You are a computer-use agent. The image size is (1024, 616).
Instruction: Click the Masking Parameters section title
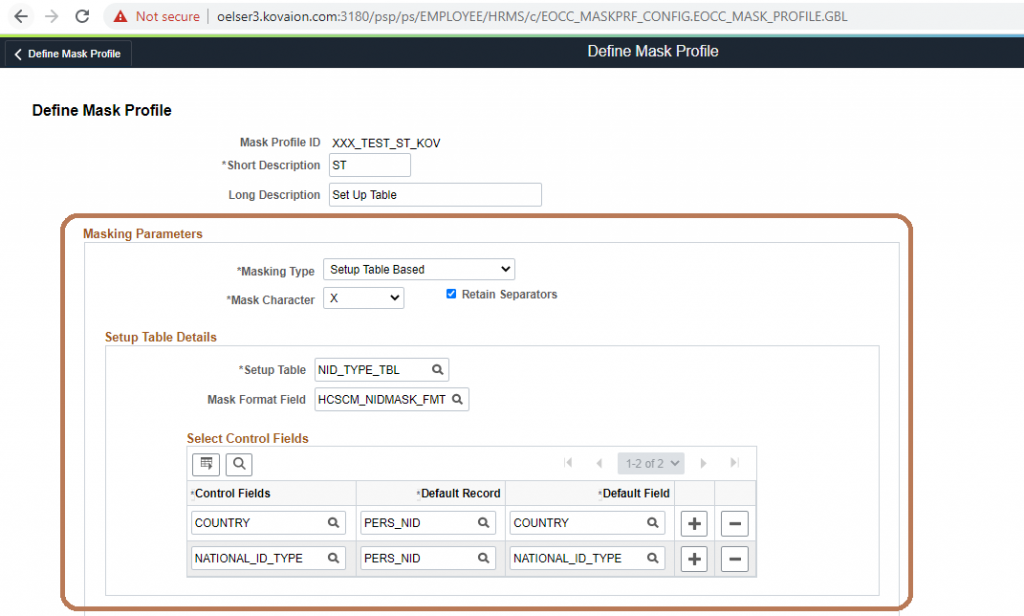coord(142,234)
